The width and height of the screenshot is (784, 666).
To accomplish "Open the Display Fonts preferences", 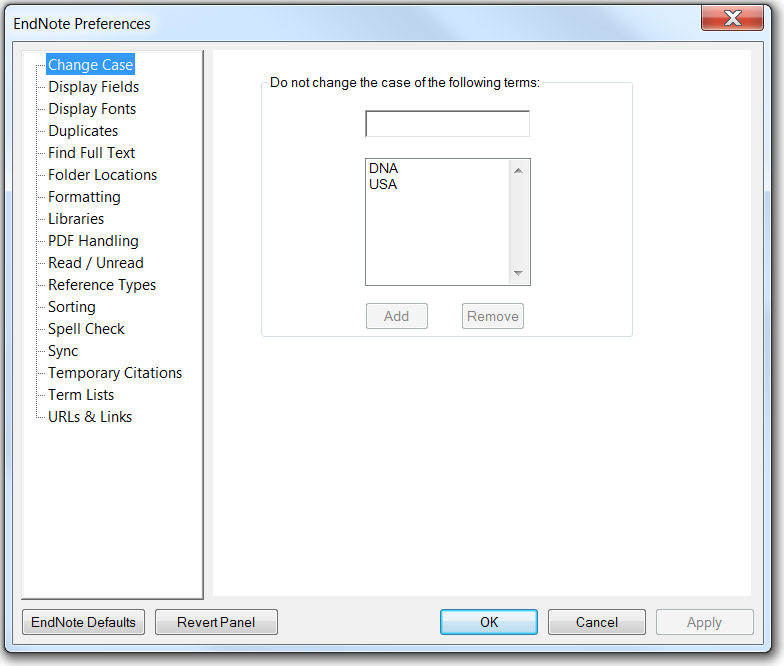I will pos(92,109).
